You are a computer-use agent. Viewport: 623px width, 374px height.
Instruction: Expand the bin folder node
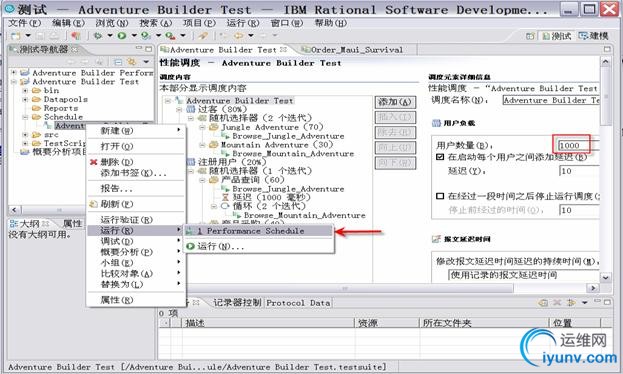click(25, 91)
